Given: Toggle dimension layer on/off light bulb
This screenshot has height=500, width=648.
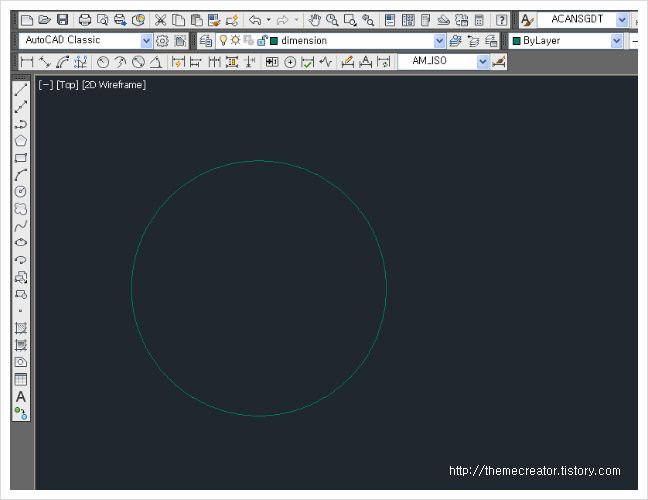Looking at the screenshot, I should 223,40.
